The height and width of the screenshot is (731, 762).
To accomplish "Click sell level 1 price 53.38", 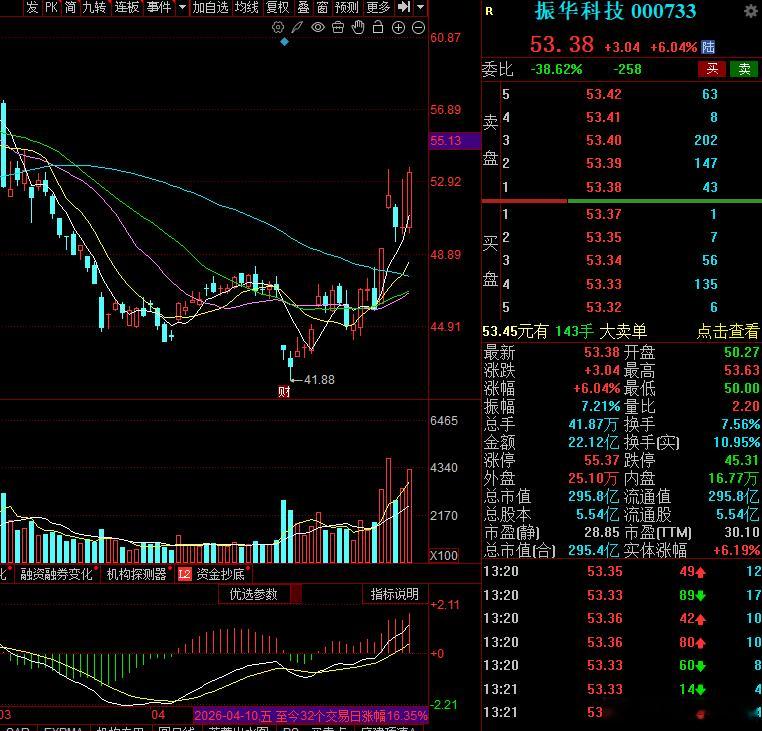I will point(604,187).
